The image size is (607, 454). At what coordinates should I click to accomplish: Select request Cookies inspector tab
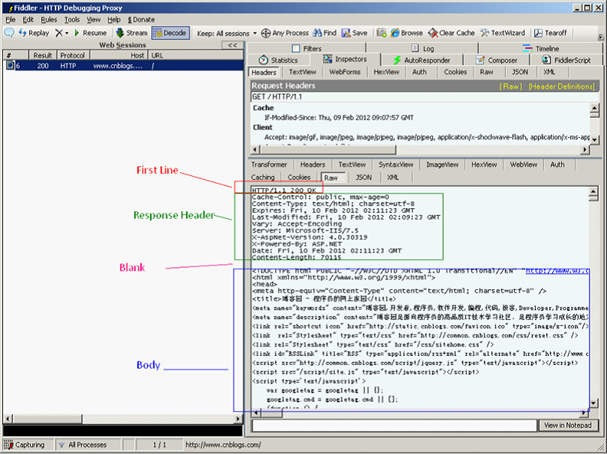coord(455,72)
